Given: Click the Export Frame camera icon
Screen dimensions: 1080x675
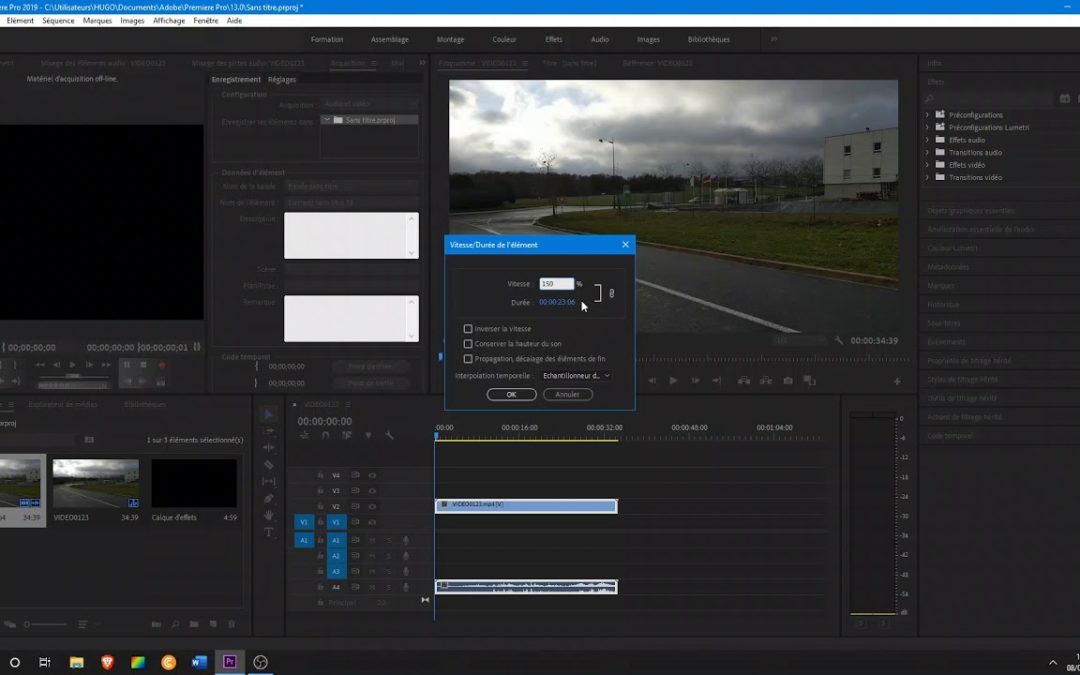Looking at the screenshot, I should 788,381.
